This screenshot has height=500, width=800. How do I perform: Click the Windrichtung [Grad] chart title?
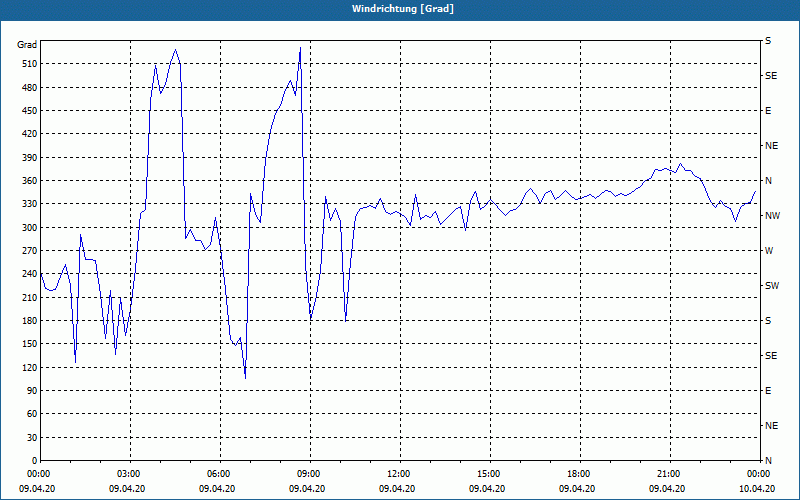click(x=403, y=9)
